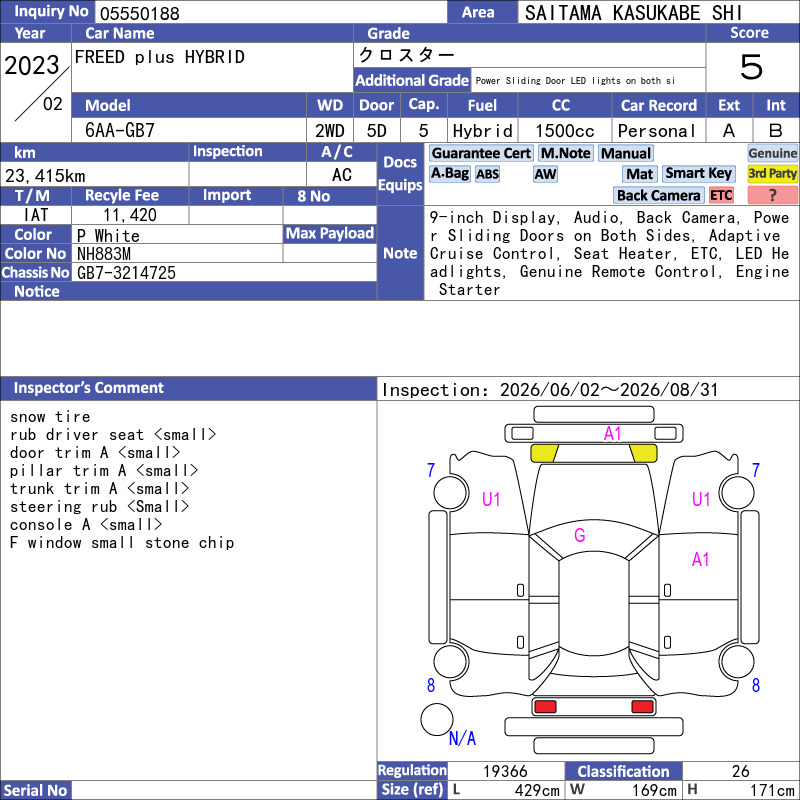
Task: Click the regulation number 19366
Action: pyautogui.click(x=505, y=771)
